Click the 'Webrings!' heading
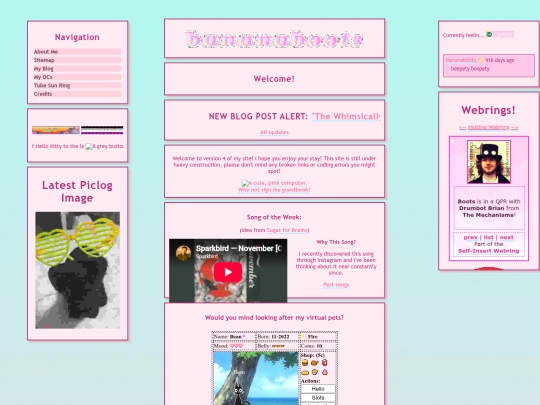540x405 pixels. (488, 110)
